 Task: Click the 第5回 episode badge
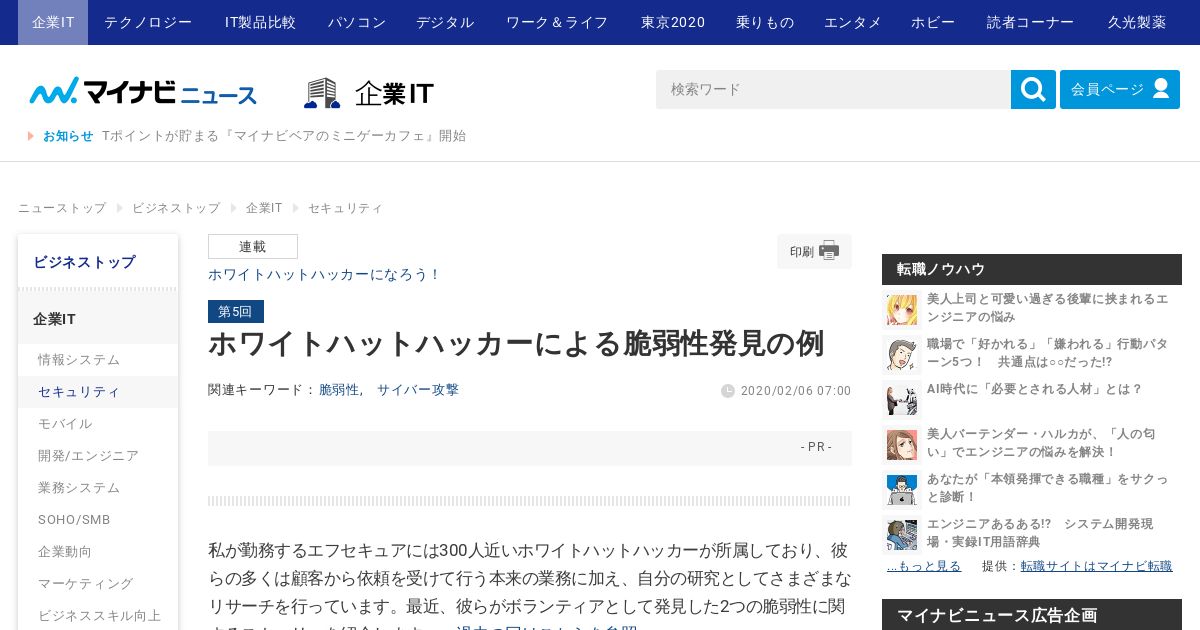(236, 311)
